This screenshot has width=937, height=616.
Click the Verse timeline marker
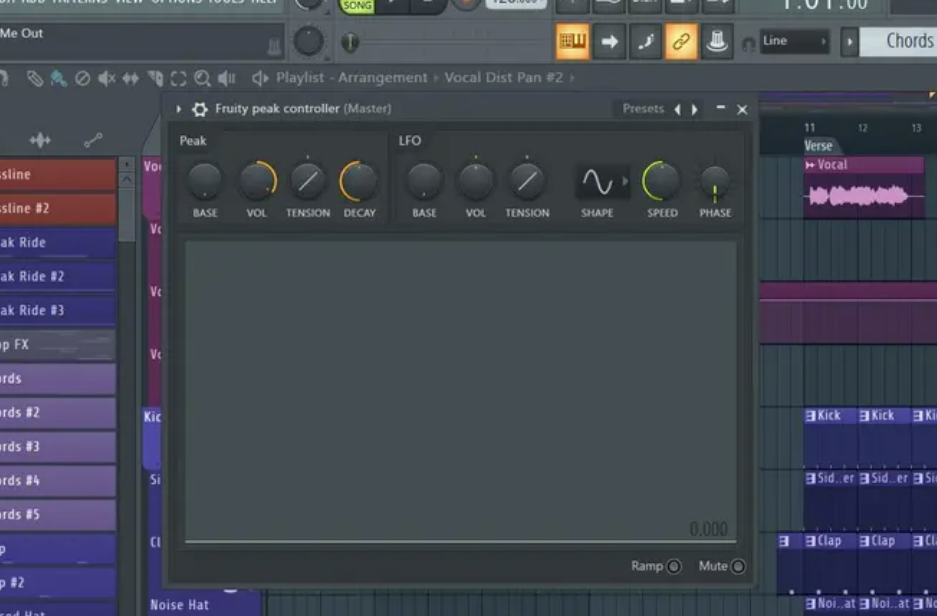point(818,146)
